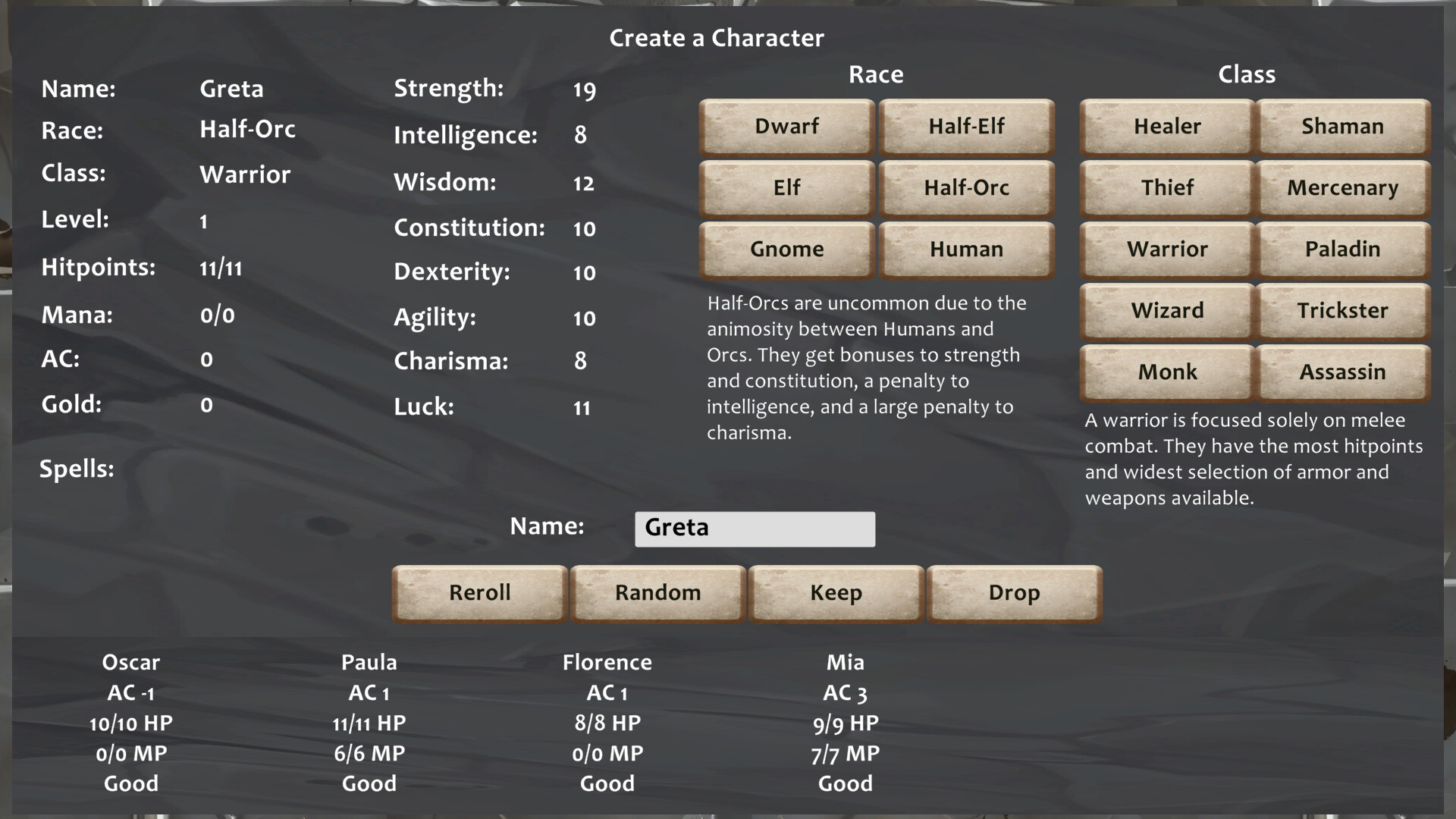Select the Healer class icon
Viewport: 1456px width, 819px height.
point(1165,125)
